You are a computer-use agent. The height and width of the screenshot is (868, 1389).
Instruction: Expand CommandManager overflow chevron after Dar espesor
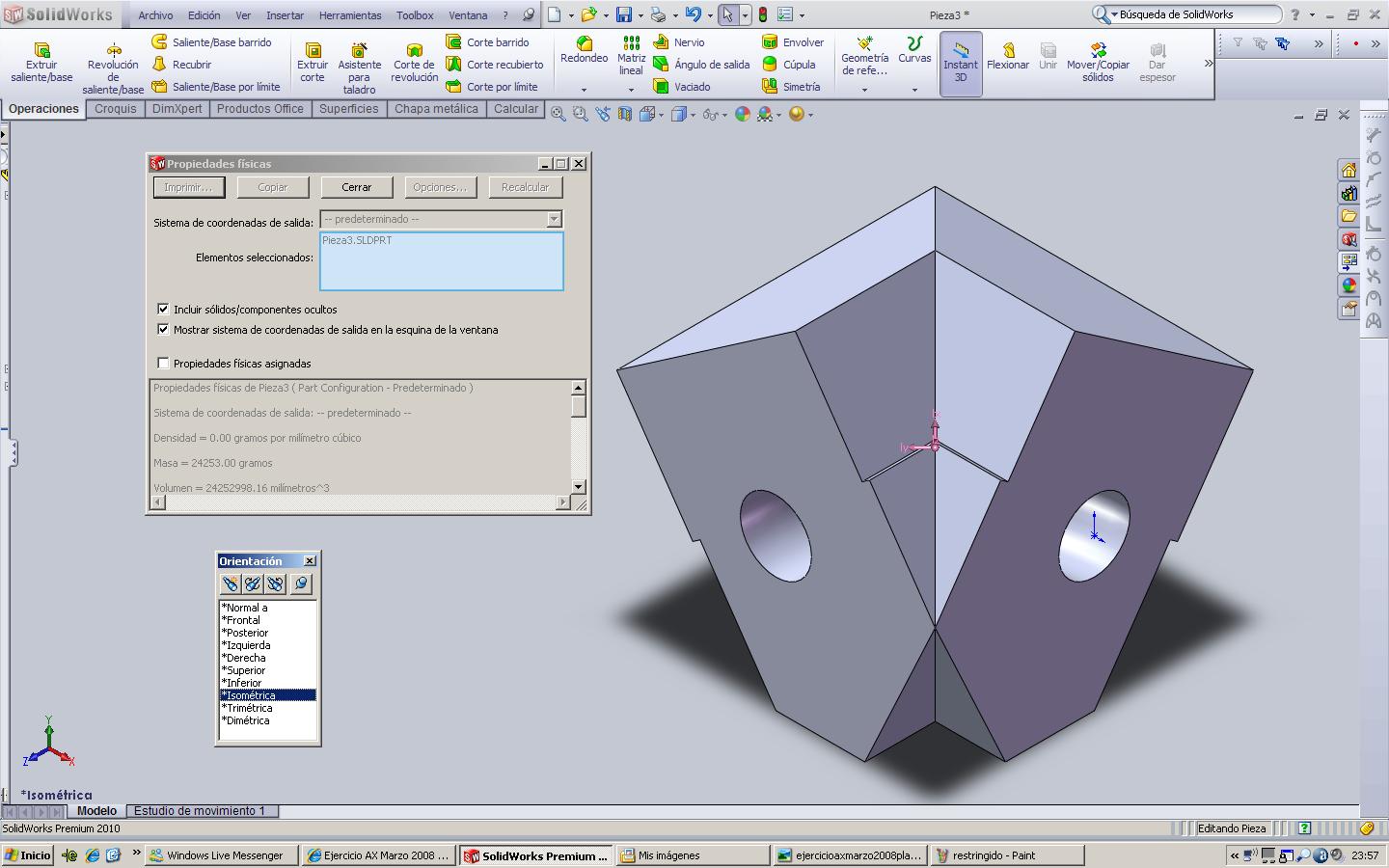pos(1209,63)
